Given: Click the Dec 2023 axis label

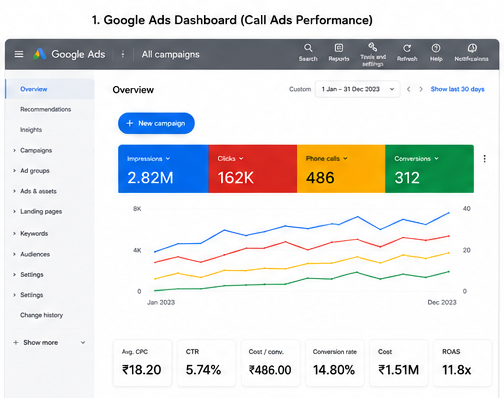Looking at the screenshot, I should pos(442,302).
